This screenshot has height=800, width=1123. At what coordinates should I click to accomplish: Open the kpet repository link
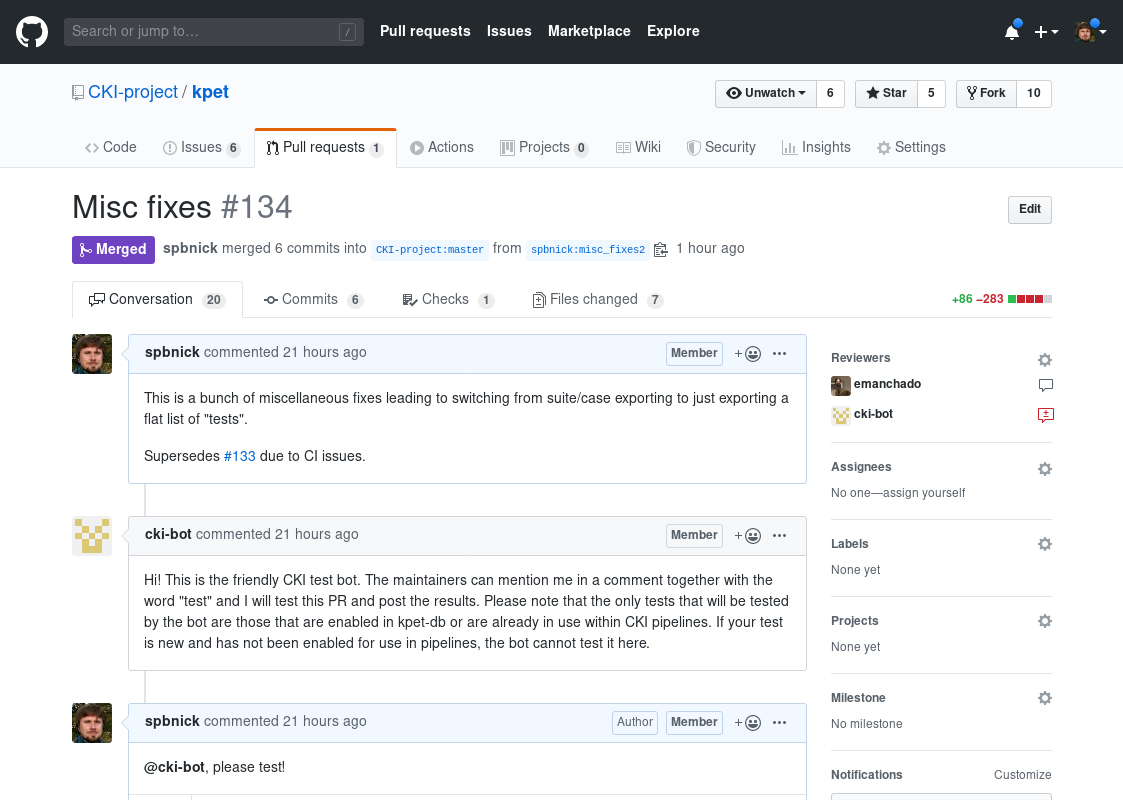click(211, 92)
